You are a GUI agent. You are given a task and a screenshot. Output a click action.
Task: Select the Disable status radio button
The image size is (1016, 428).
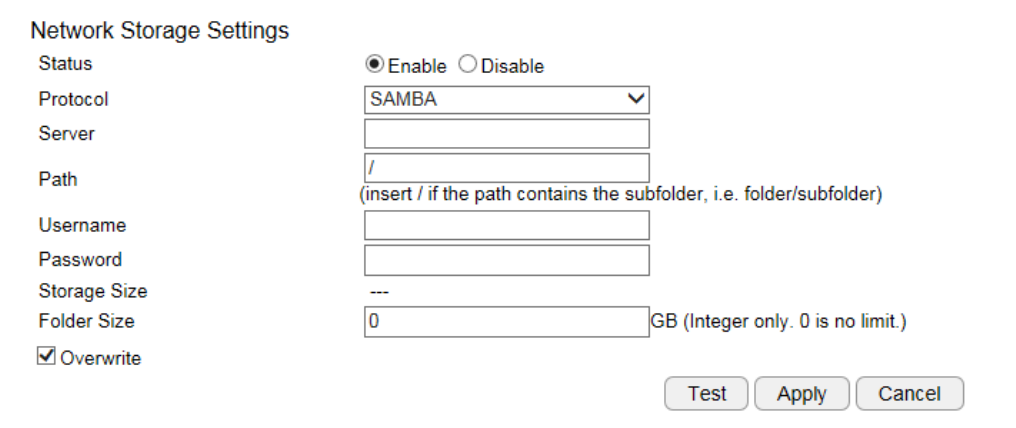[468, 65]
